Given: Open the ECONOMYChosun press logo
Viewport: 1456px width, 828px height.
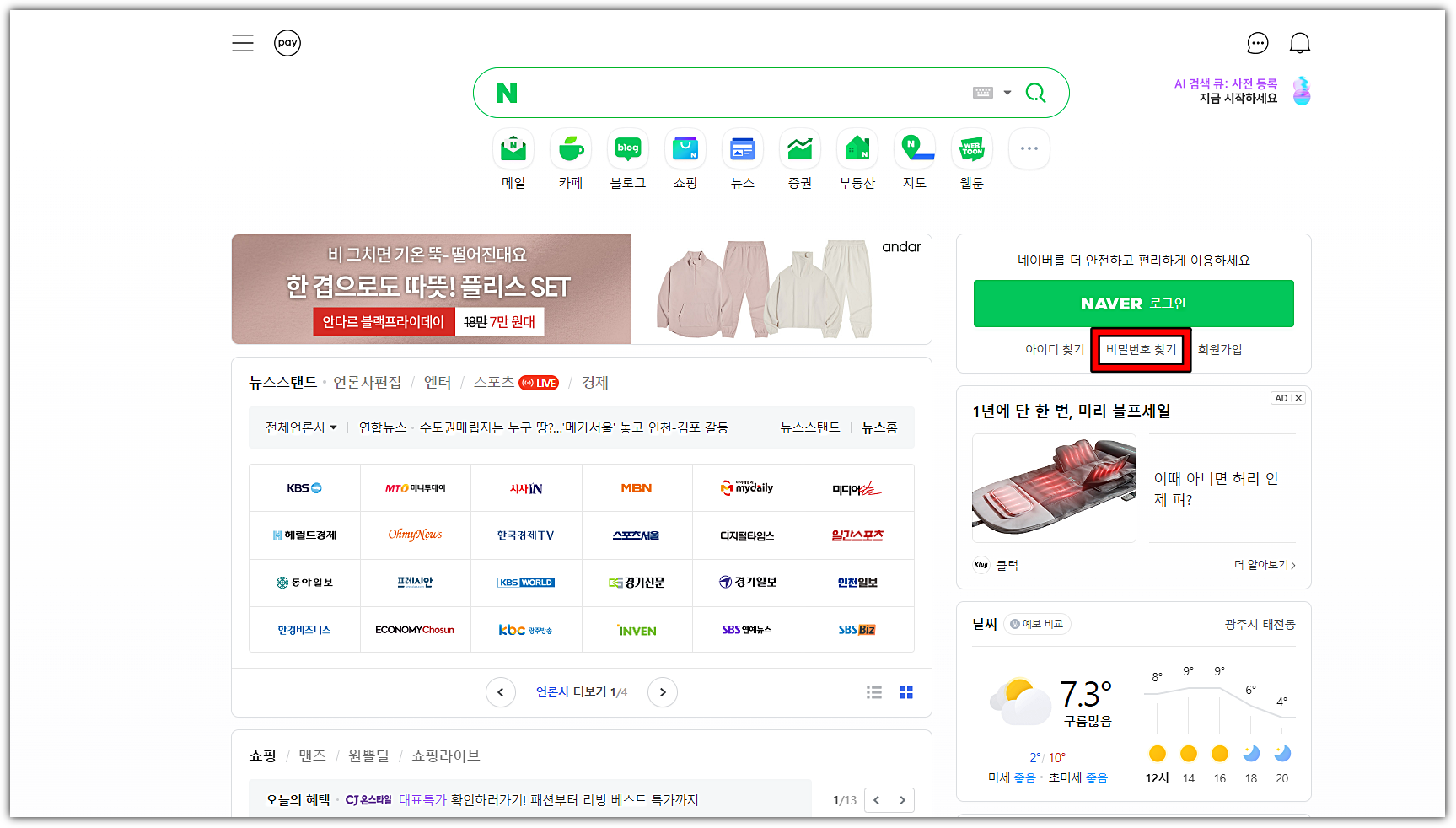Looking at the screenshot, I should click(x=415, y=630).
